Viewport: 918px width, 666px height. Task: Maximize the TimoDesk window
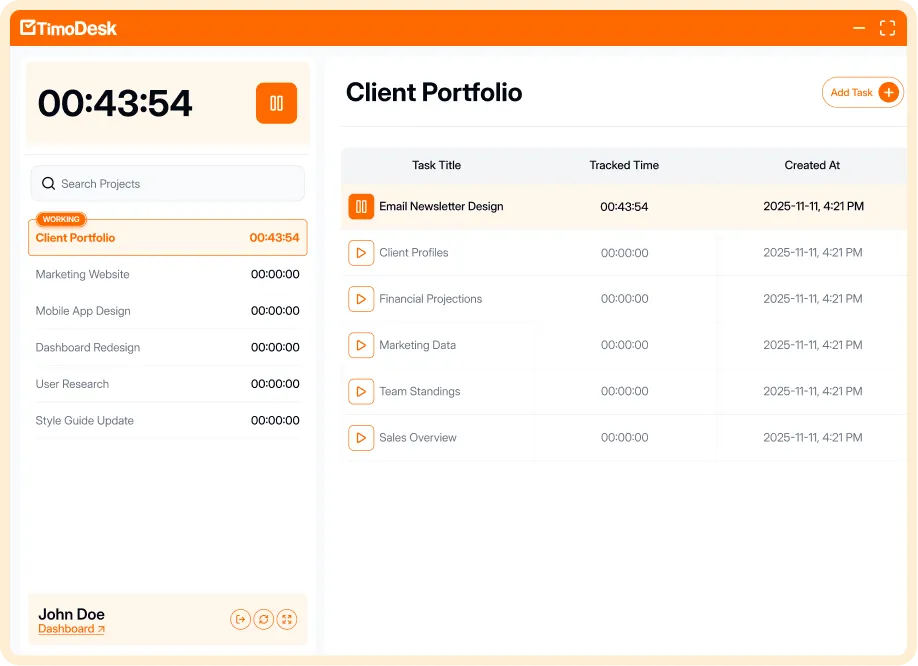click(887, 28)
